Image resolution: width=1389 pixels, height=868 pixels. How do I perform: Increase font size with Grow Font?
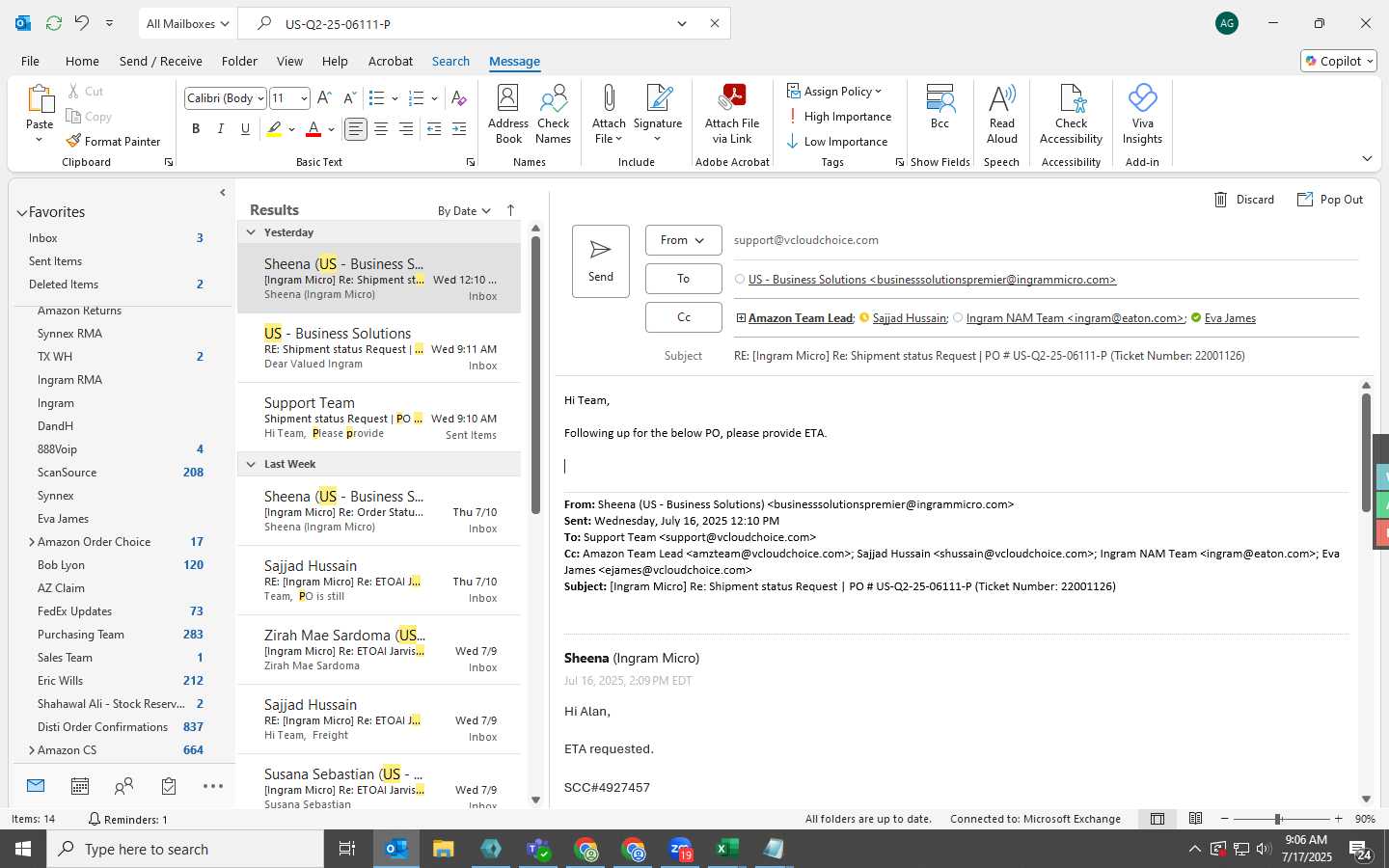pyautogui.click(x=324, y=97)
